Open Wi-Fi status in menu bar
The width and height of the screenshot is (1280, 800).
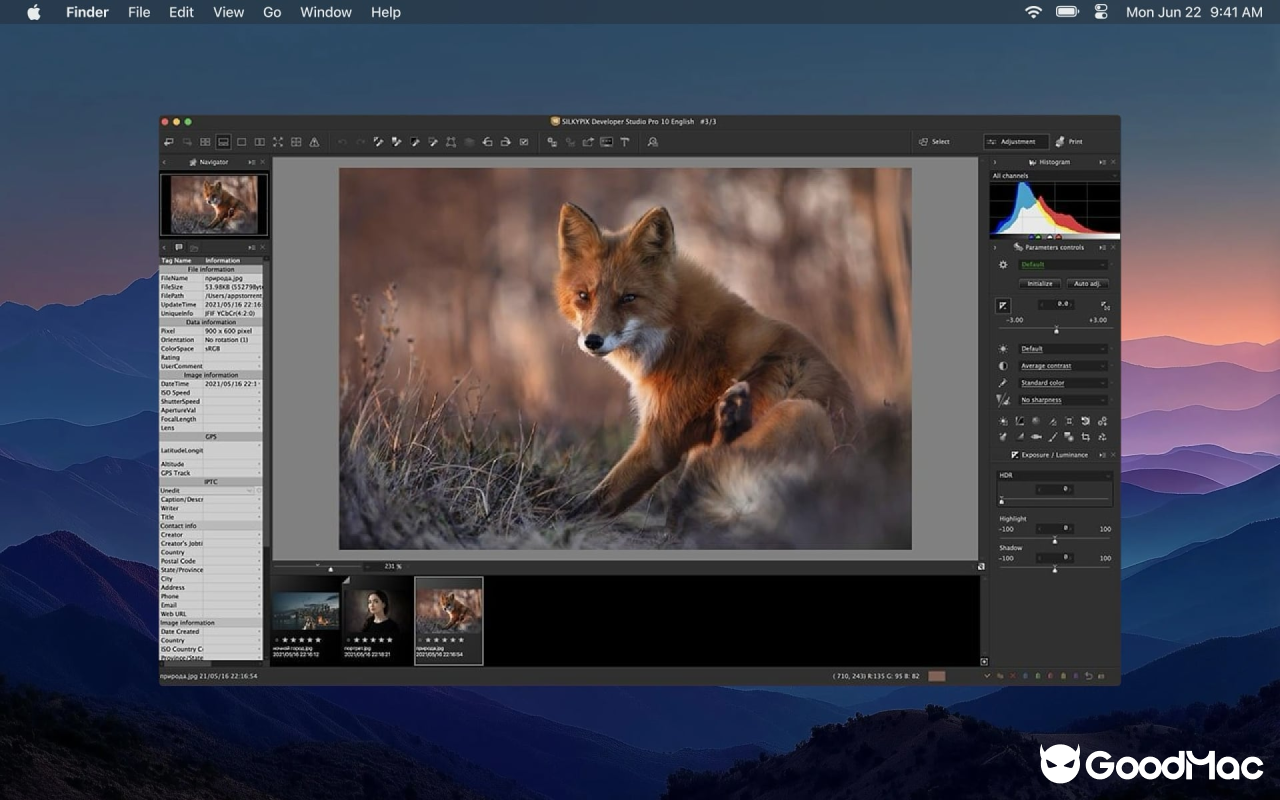[x=1033, y=12]
